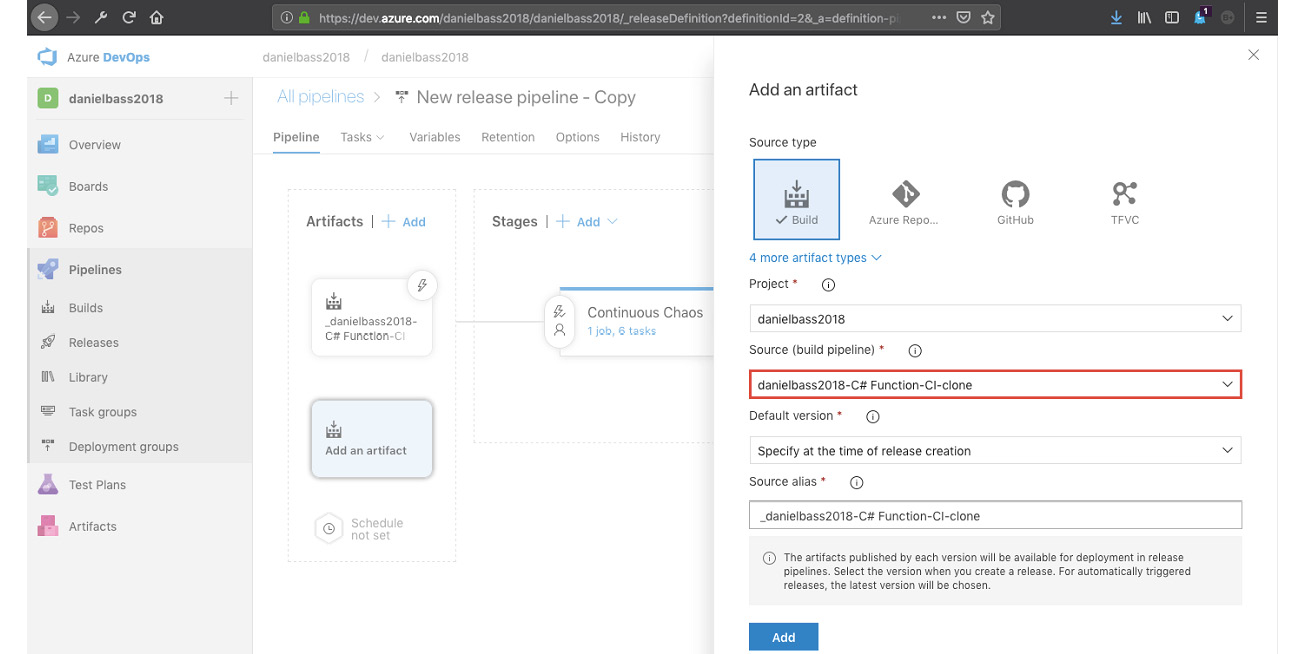Image resolution: width=1305 pixels, height=654 pixels.
Task: Open Repos in the sidebar
Action: point(86,228)
